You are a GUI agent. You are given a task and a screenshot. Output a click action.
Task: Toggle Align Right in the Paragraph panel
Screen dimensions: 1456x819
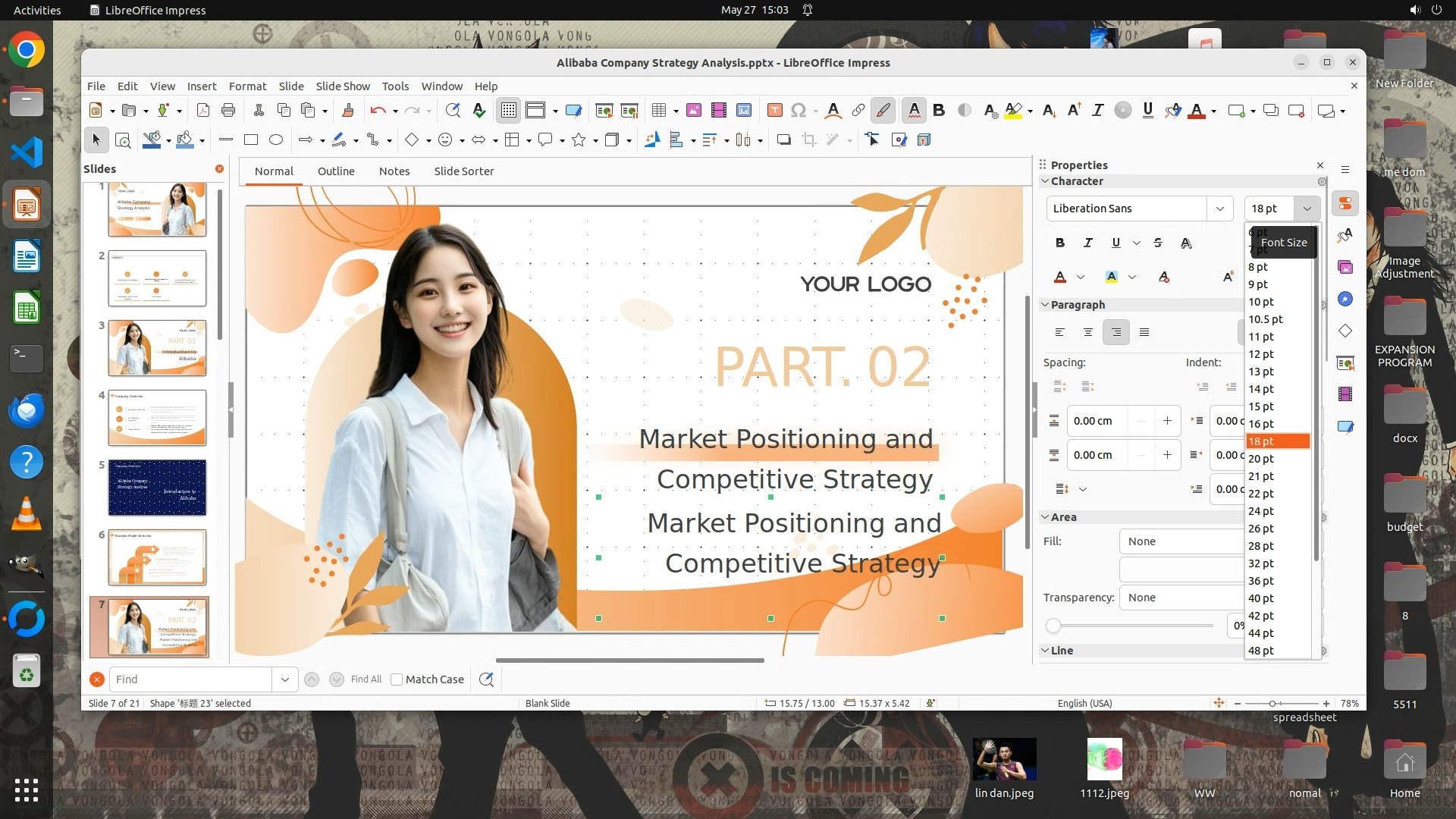(1116, 332)
